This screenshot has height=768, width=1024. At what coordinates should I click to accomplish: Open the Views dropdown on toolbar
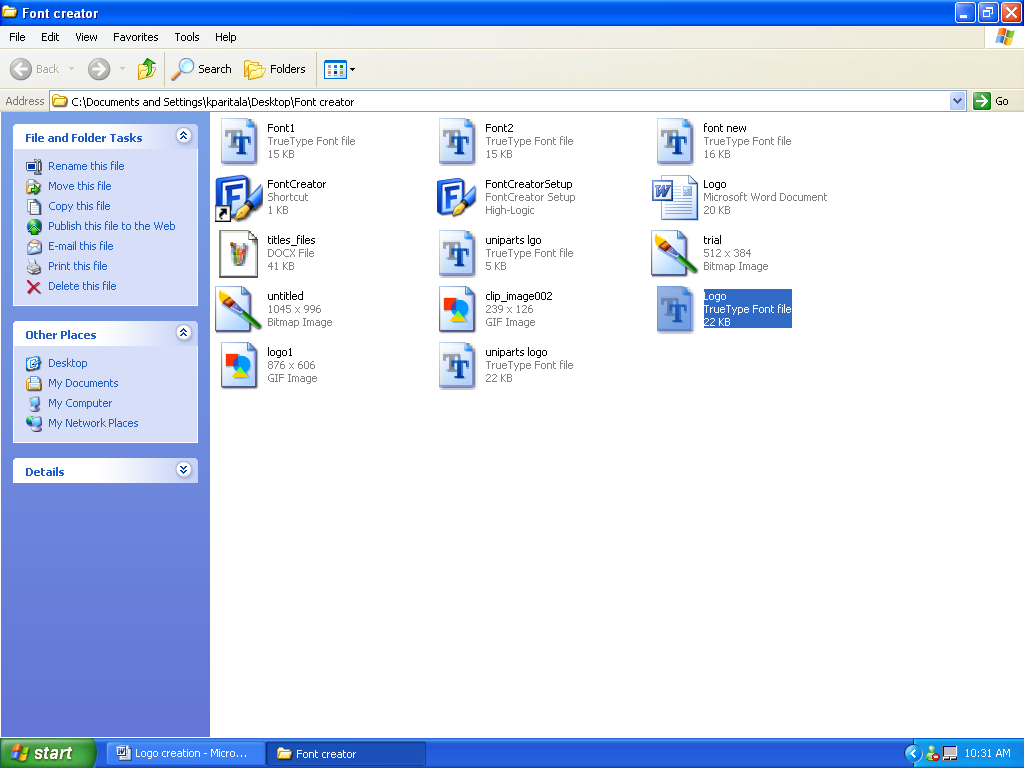337,69
